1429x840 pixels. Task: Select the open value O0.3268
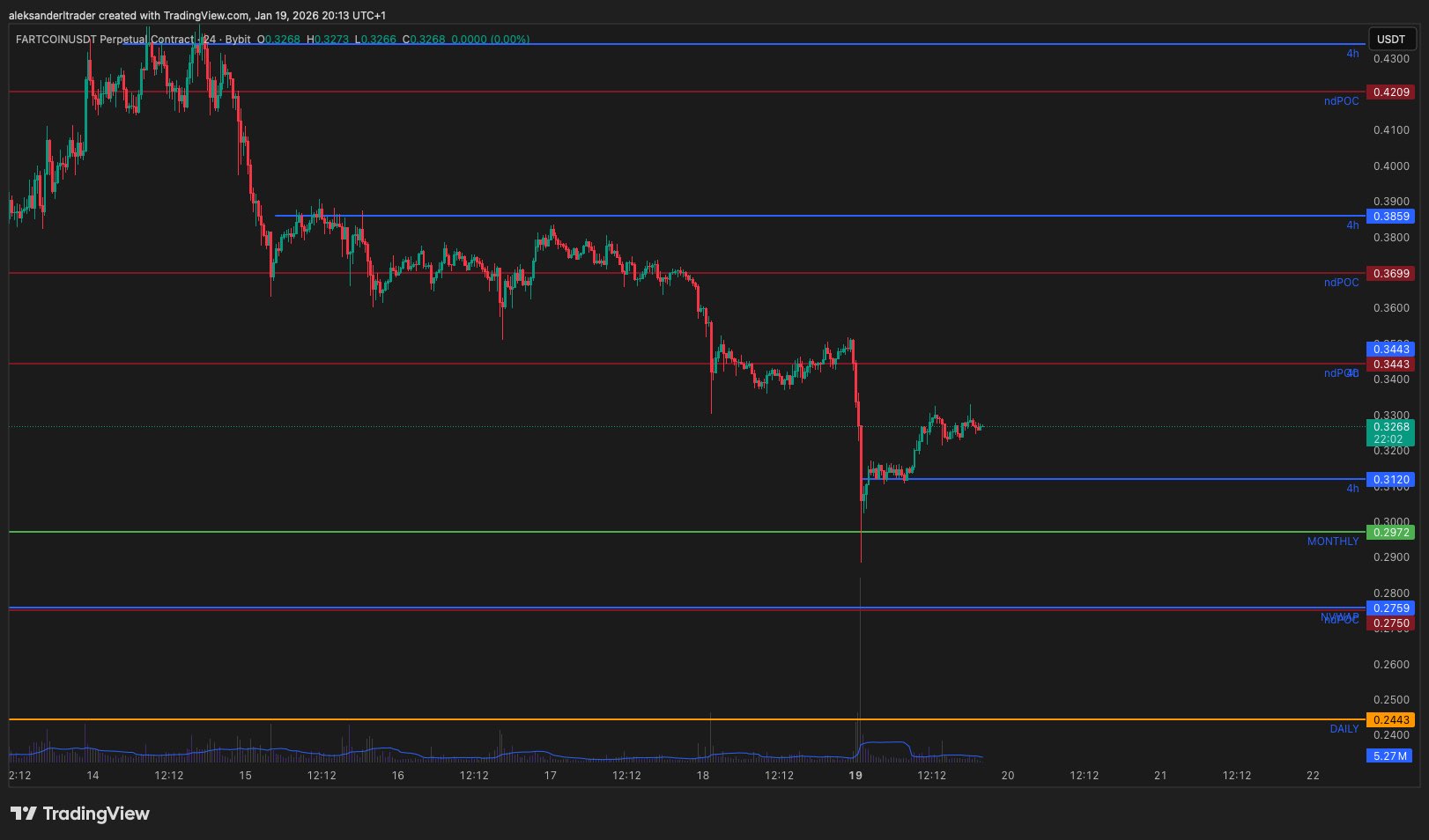278,40
